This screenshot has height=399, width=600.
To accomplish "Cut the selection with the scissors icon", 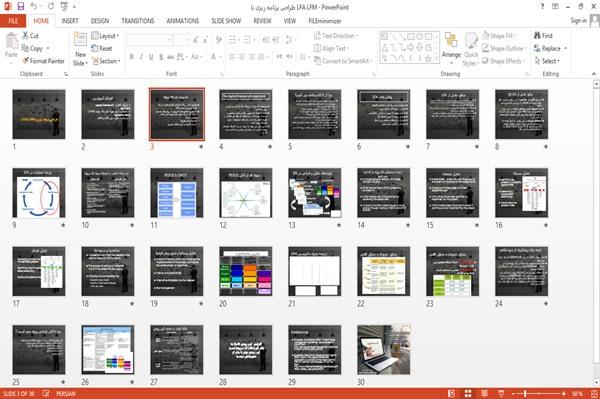I will (25, 36).
